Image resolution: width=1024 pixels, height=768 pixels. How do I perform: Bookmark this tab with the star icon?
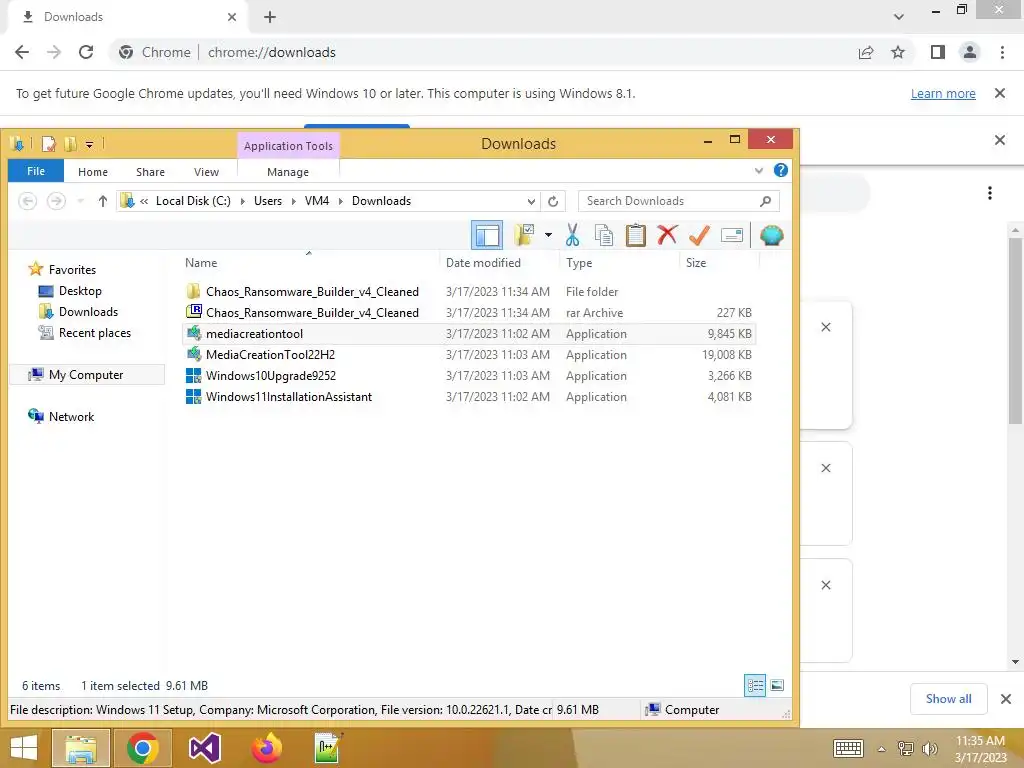tap(898, 52)
